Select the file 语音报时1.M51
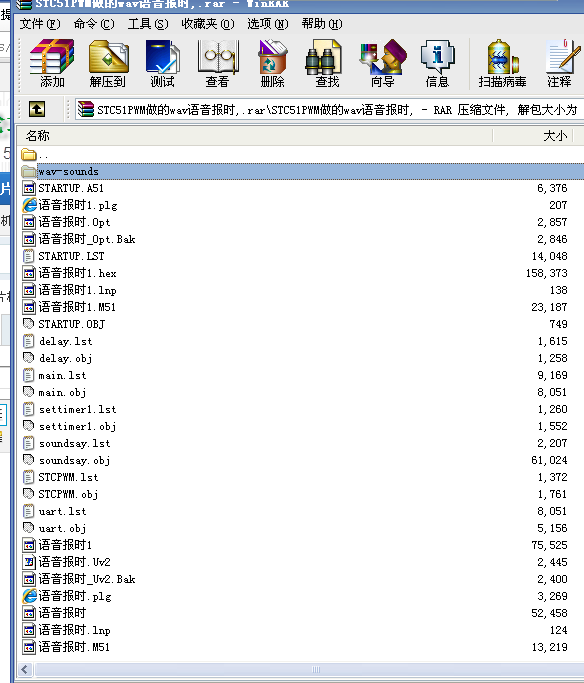The height and width of the screenshot is (683, 584). [77, 307]
